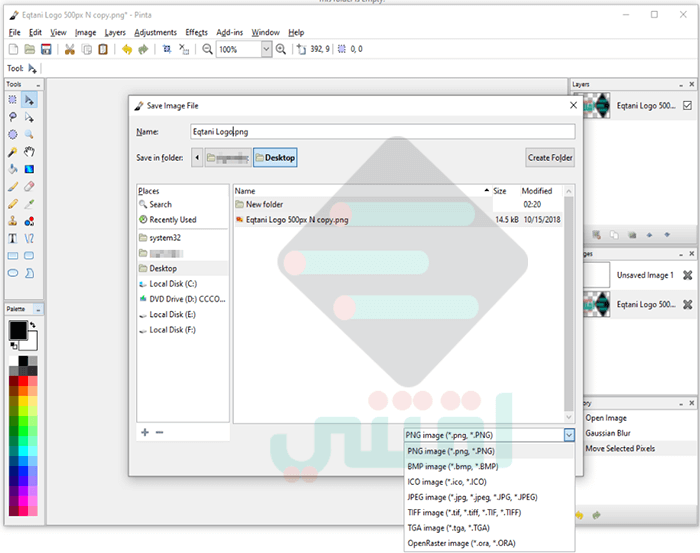The image size is (700, 553).
Task: Remove bookmark with the minus button
Action: click(159, 432)
